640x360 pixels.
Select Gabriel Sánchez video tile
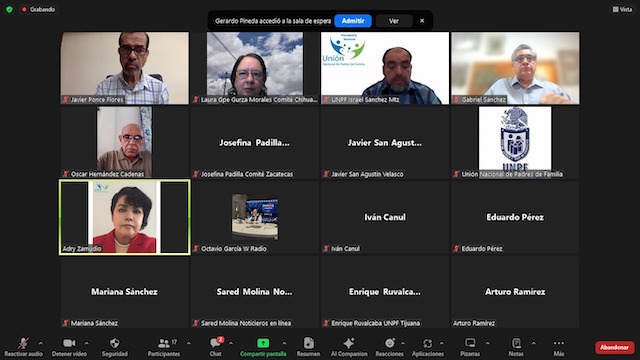[515, 68]
